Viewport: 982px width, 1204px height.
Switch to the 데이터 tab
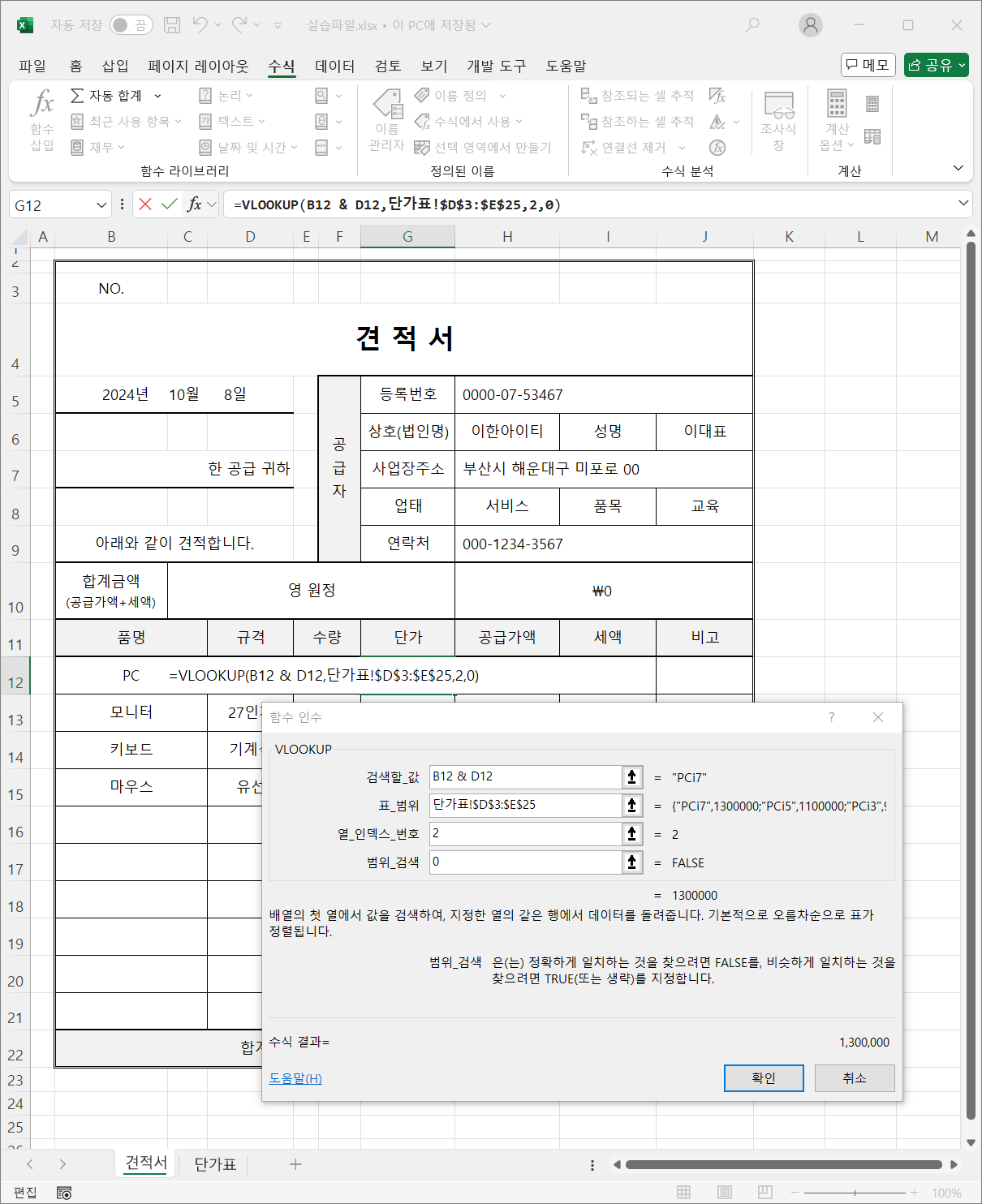pyautogui.click(x=334, y=66)
